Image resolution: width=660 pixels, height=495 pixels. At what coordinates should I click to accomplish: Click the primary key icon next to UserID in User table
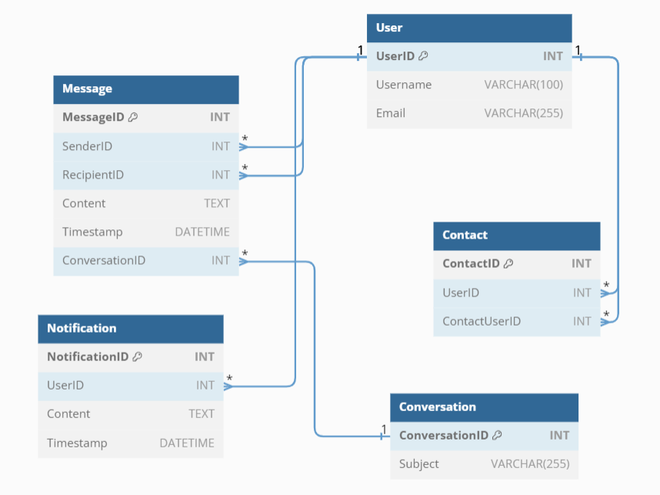(x=423, y=57)
